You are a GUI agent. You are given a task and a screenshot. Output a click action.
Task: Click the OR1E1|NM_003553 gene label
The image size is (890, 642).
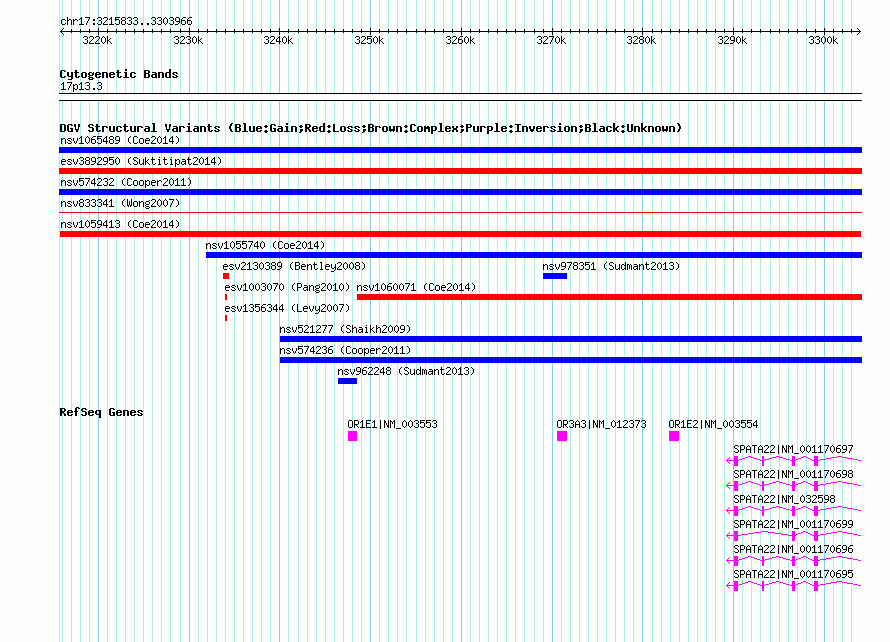pos(392,424)
